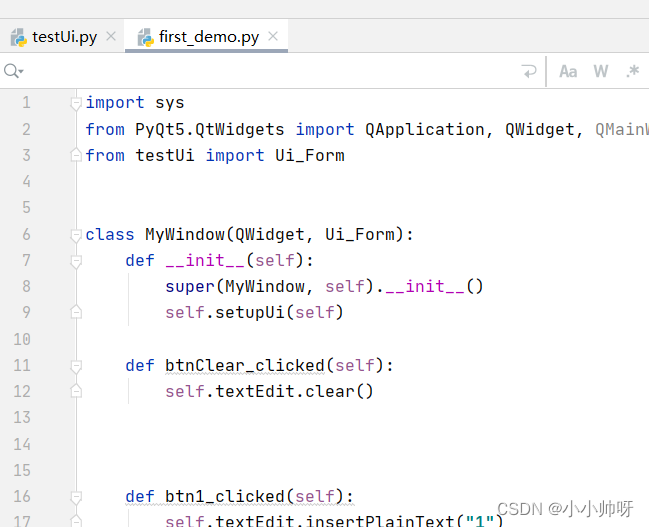Collapse the __init__ method fold at line 7

pos(76,262)
